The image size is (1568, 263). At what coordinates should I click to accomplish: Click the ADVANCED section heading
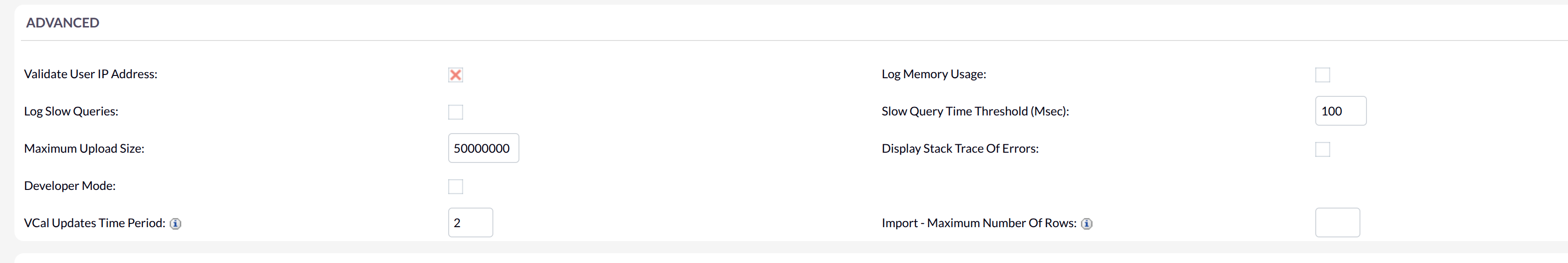pyautogui.click(x=63, y=23)
